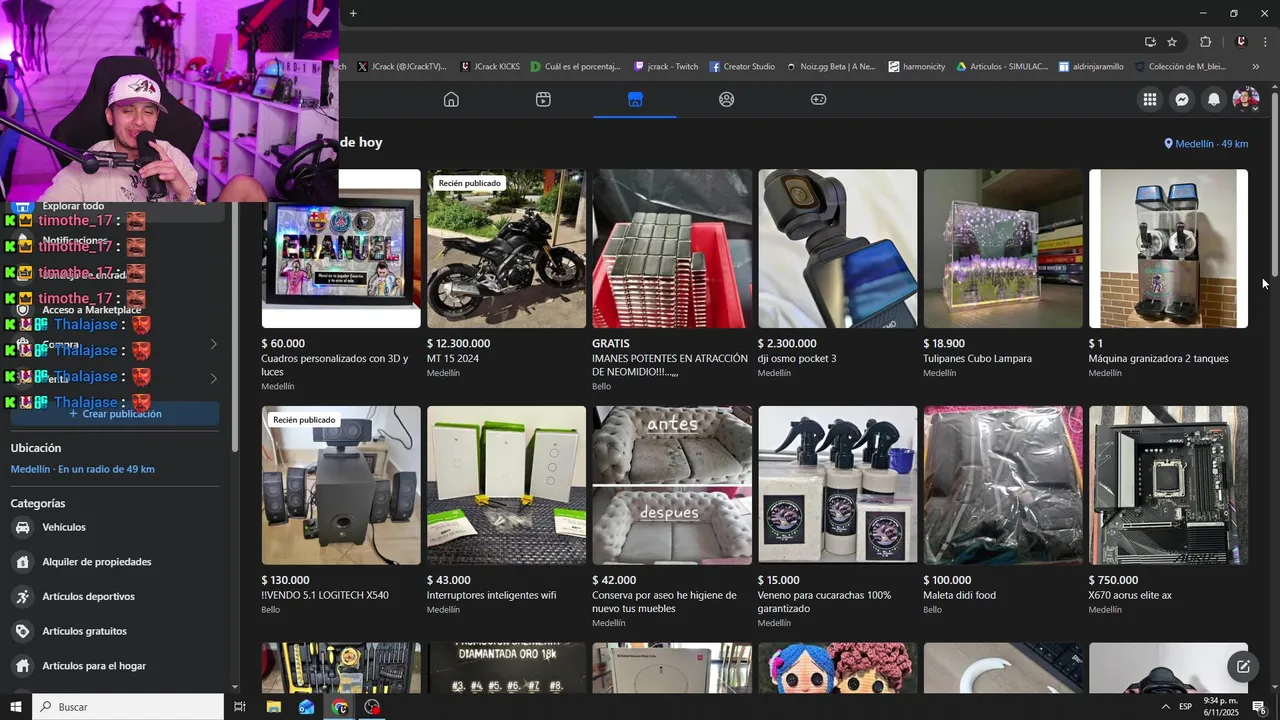Open the Facebook menu grid icon

pyautogui.click(x=1150, y=99)
